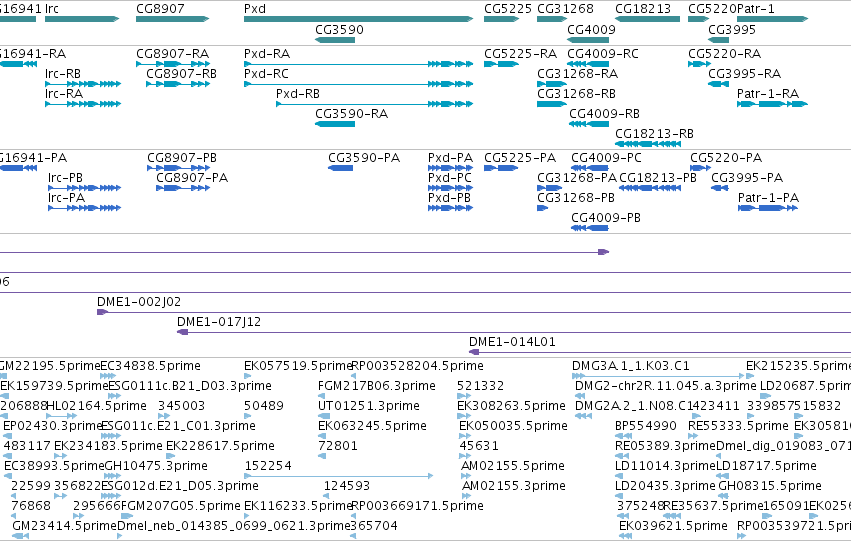Screen dimensions: 851x541
Task: Open the CG3590 gene label
Action: pos(339,29)
